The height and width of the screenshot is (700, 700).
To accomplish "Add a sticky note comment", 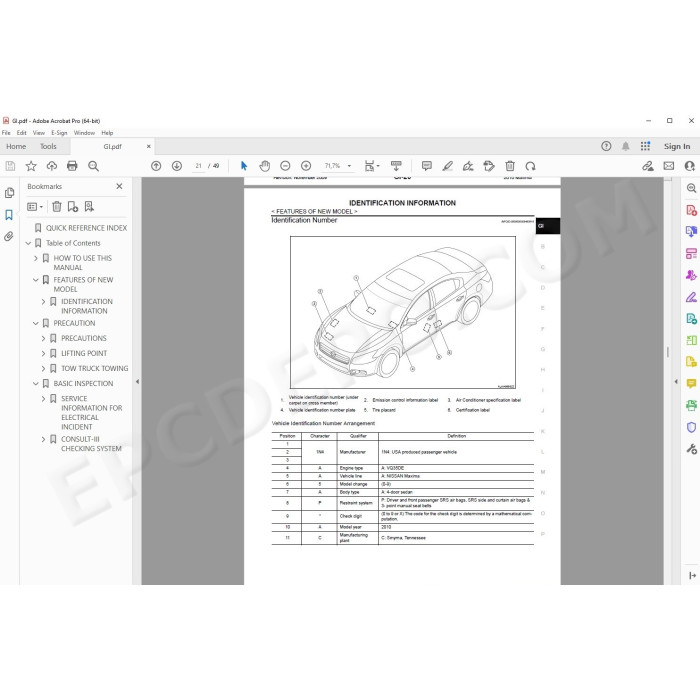I will (x=427, y=166).
